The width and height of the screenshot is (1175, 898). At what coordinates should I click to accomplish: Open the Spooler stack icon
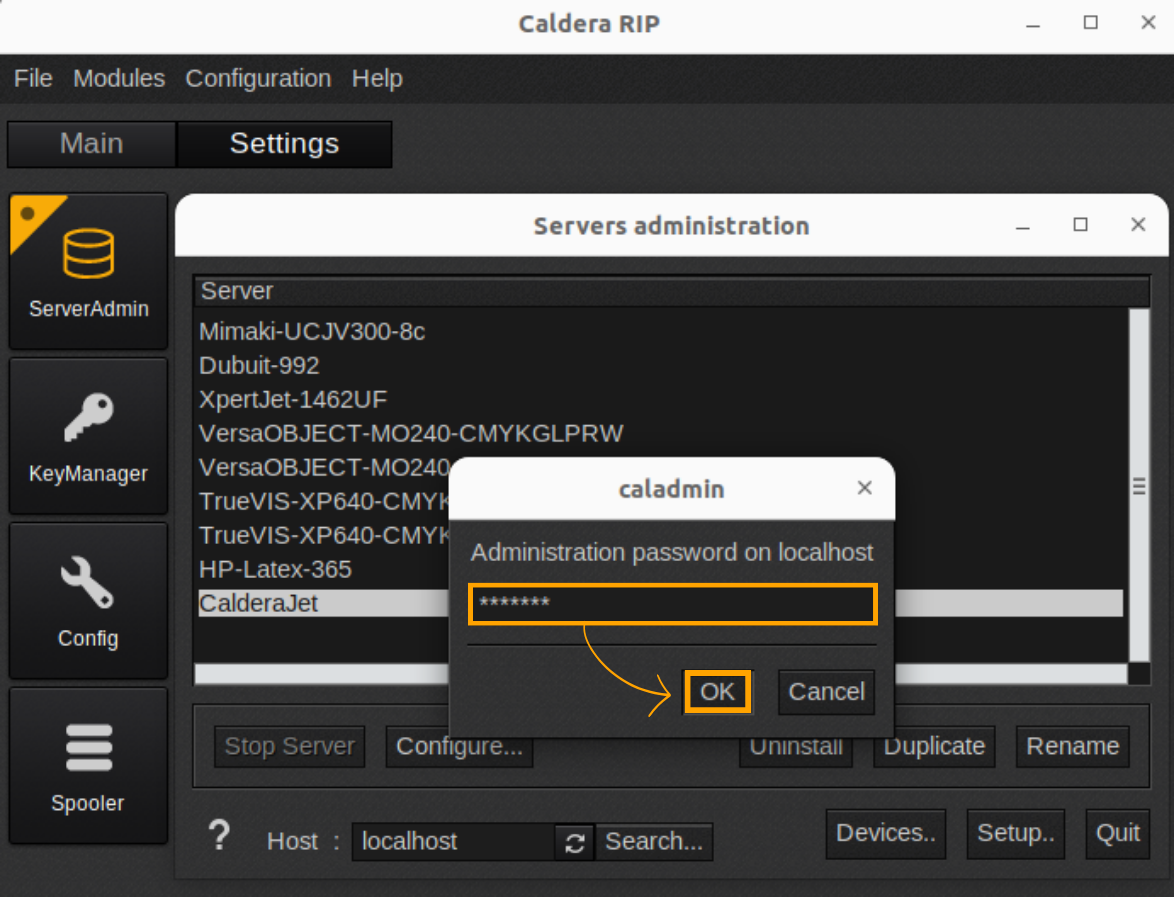(88, 748)
